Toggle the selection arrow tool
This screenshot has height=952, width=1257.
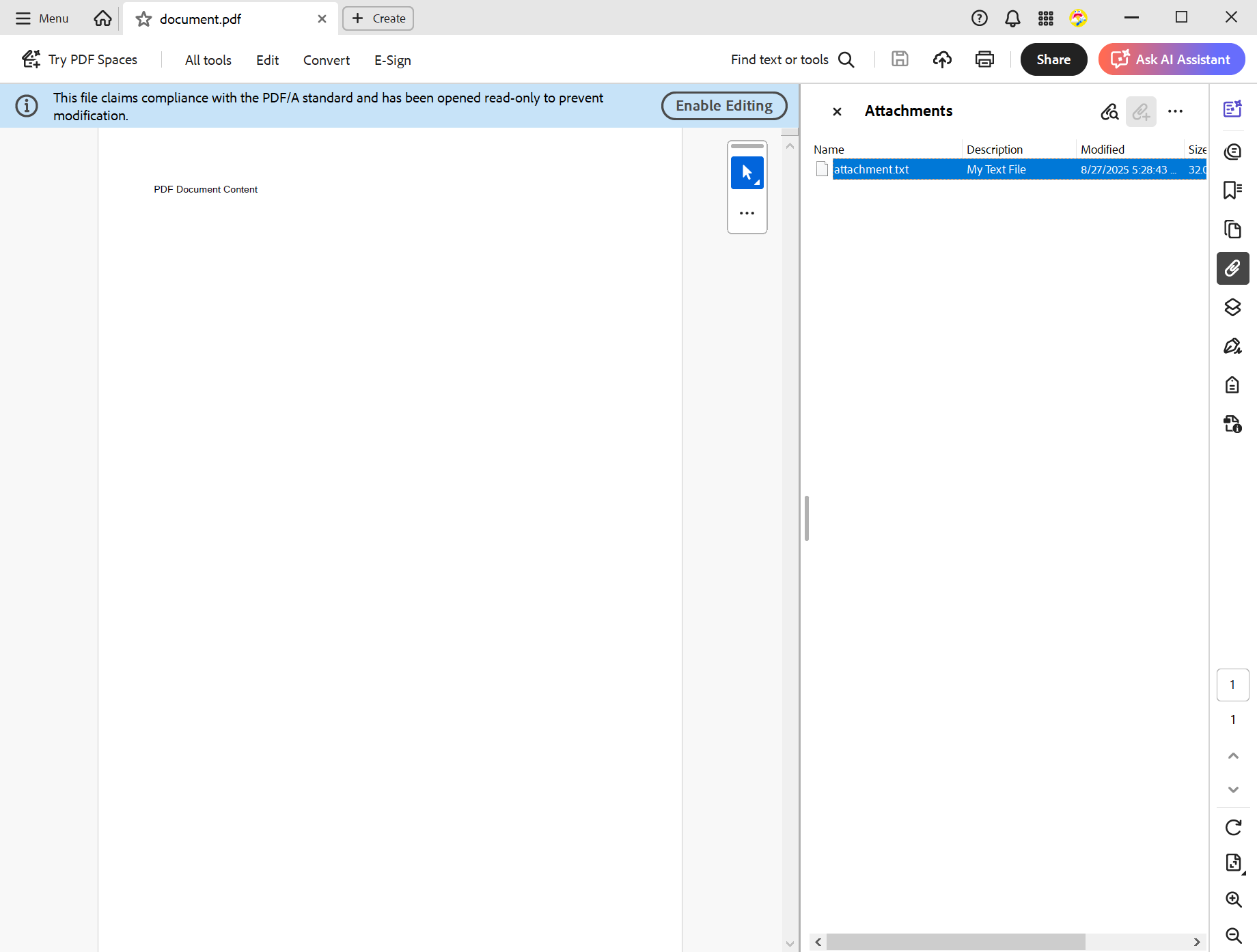[747, 173]
